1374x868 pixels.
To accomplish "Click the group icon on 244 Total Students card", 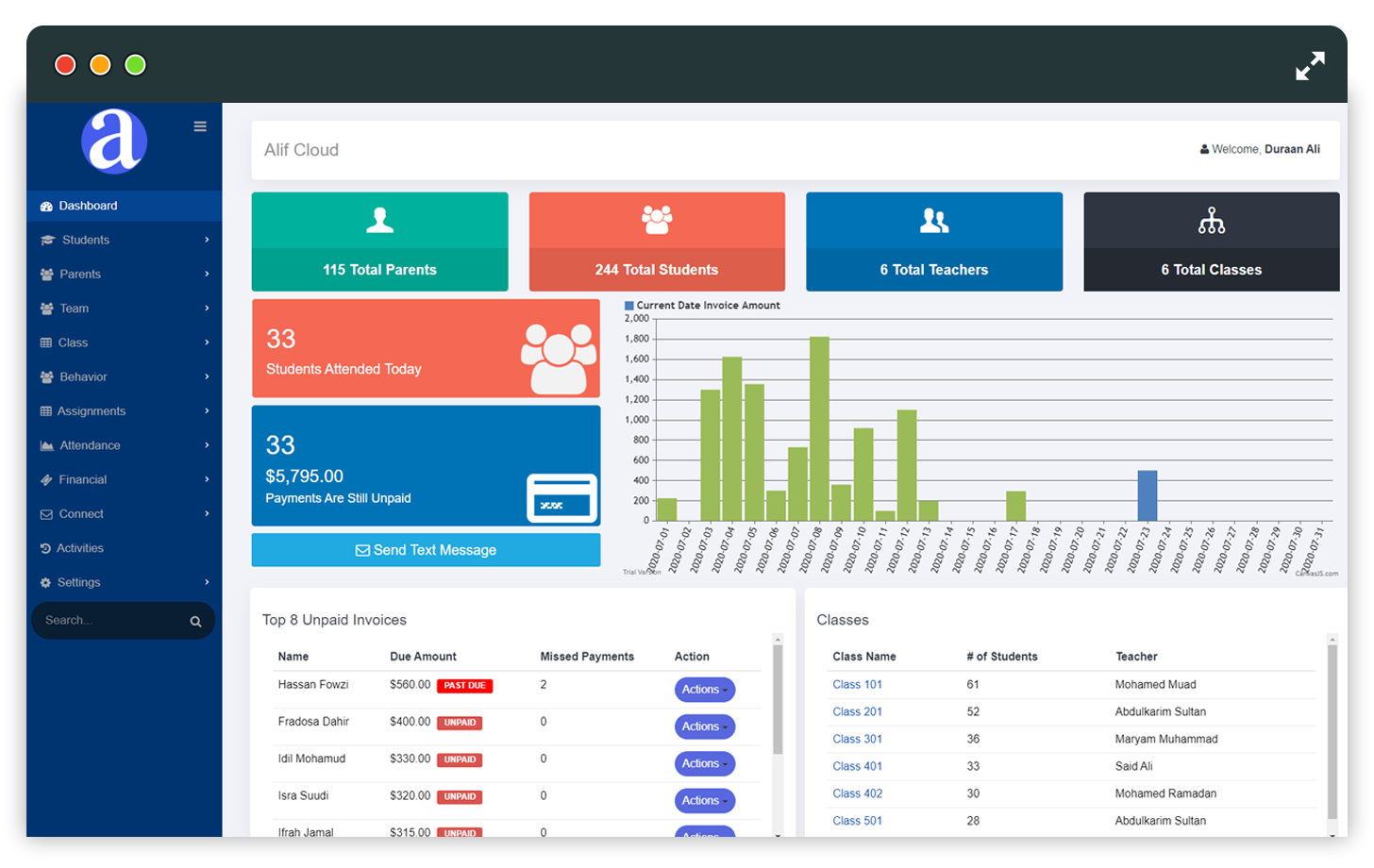I will (656, 220).
